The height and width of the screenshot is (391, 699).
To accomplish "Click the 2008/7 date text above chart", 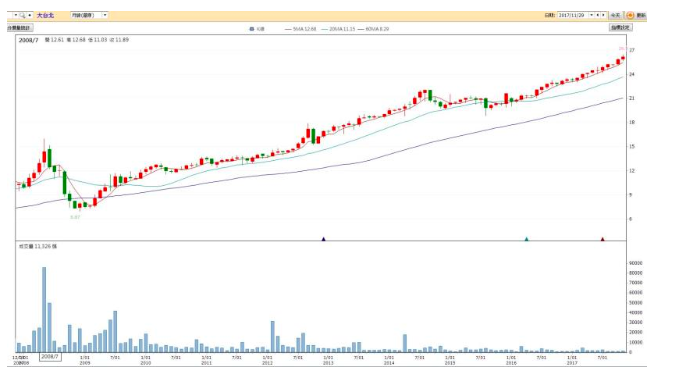I will (29, 40).
